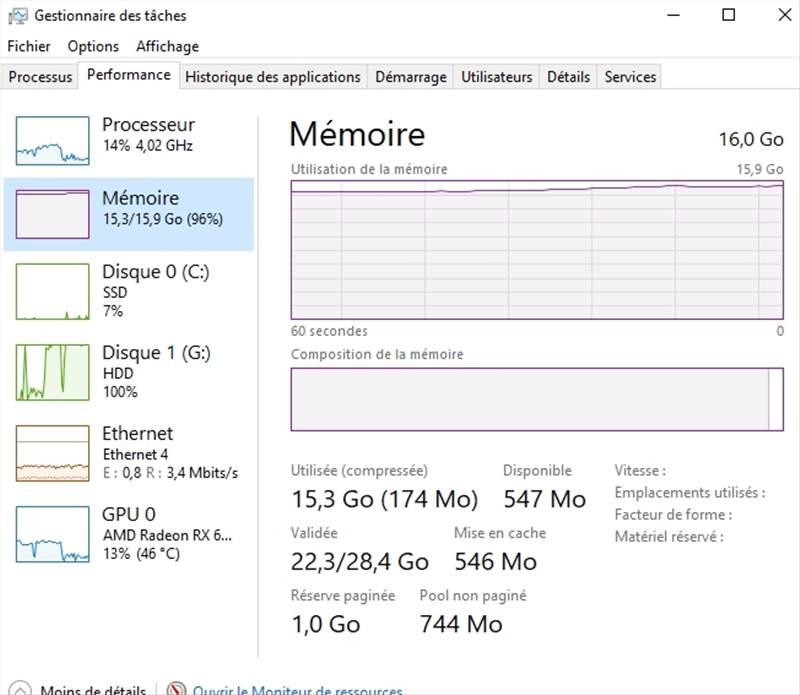
Task: Switch to Historique des applications tab
Action: click(x=273, y=77)
